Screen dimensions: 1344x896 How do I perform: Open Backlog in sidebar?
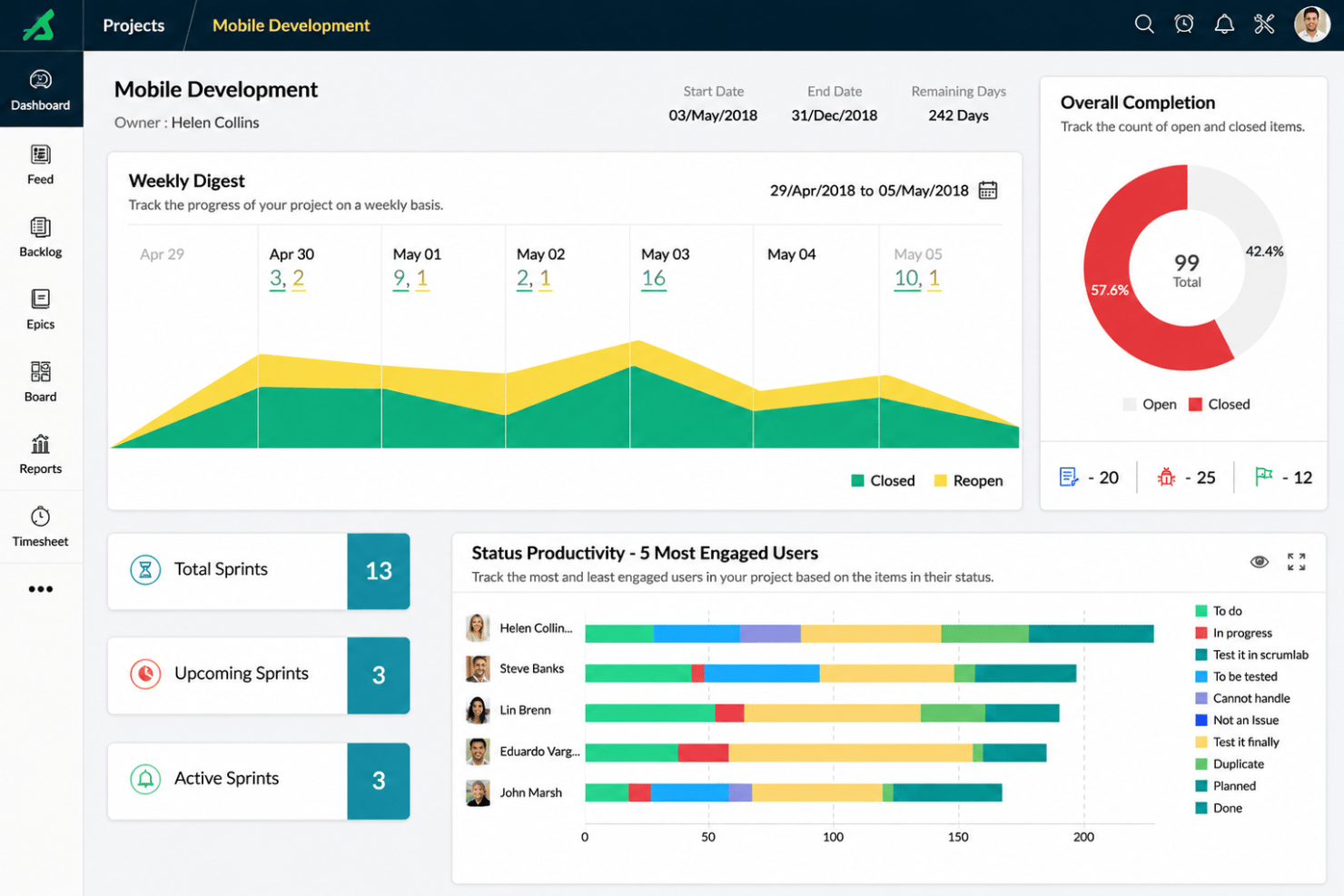[x=41, y=237]
